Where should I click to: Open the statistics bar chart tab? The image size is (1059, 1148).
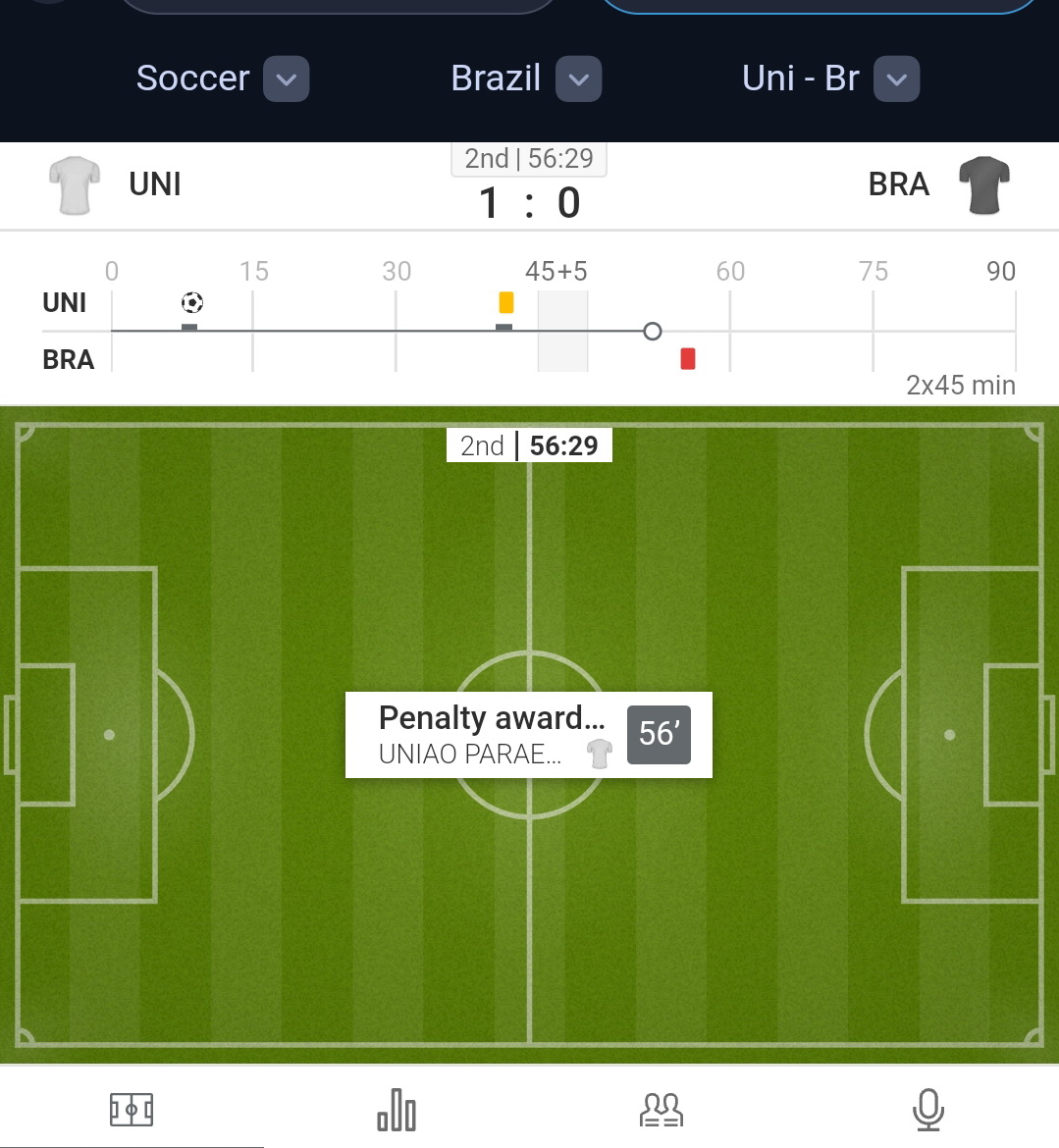(397, 1110)
